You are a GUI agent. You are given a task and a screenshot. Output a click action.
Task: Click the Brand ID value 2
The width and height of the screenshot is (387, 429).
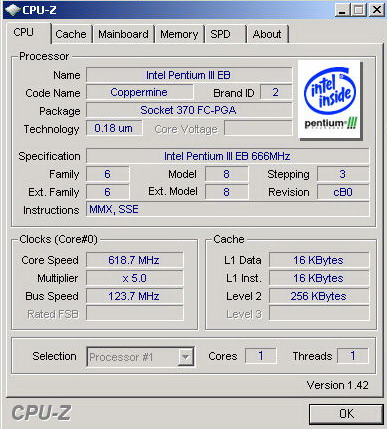(276, 92)
